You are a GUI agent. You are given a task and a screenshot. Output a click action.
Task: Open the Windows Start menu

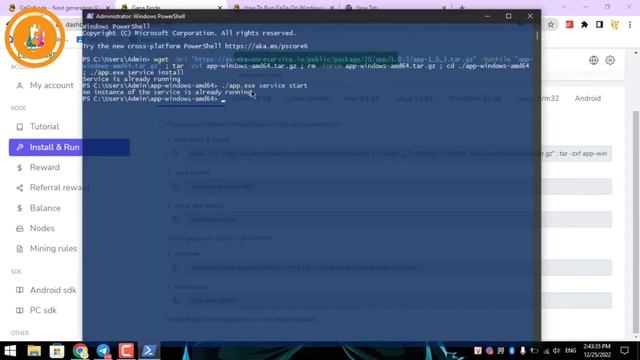click(10, 351)
